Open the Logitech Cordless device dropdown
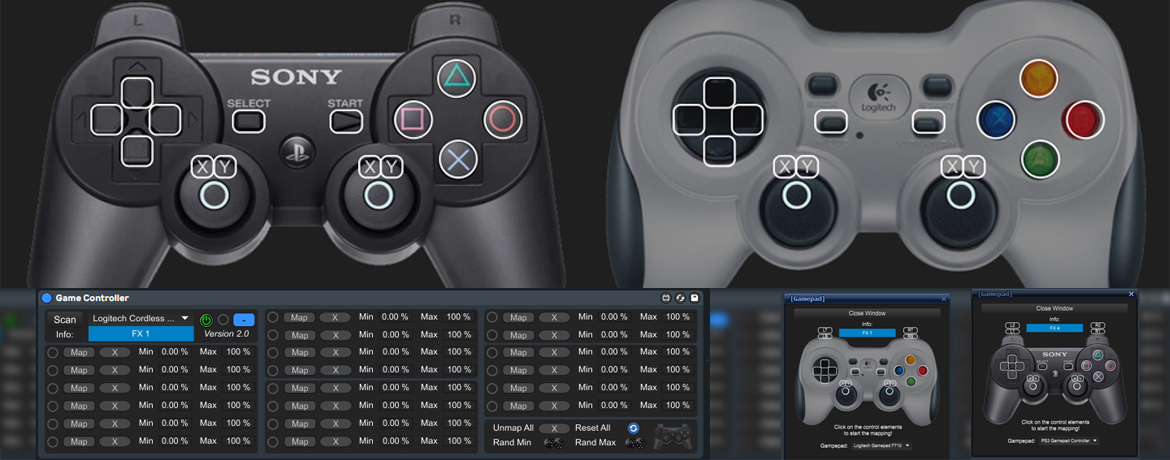Viewport: 1170px width, 460px height. point(140,318)
